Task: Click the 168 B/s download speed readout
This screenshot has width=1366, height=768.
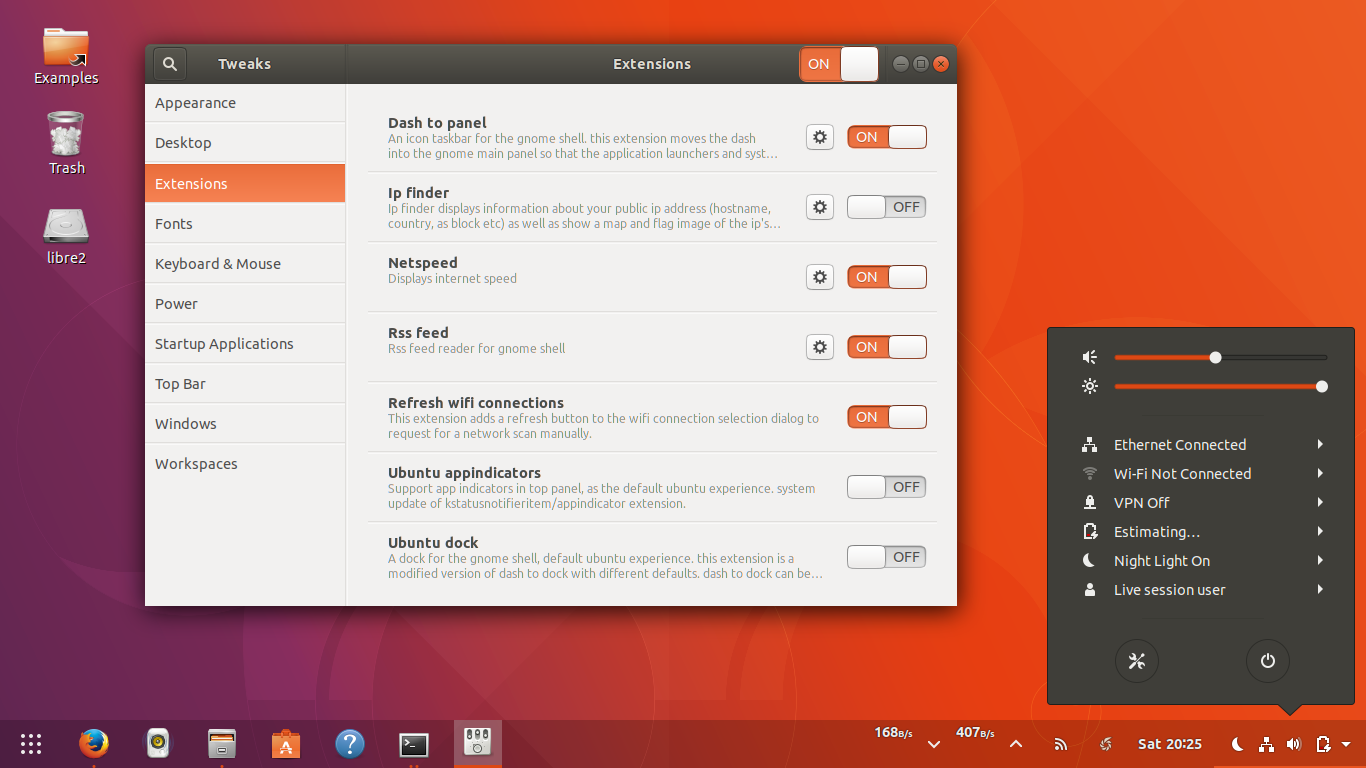Action: point(894,733)
